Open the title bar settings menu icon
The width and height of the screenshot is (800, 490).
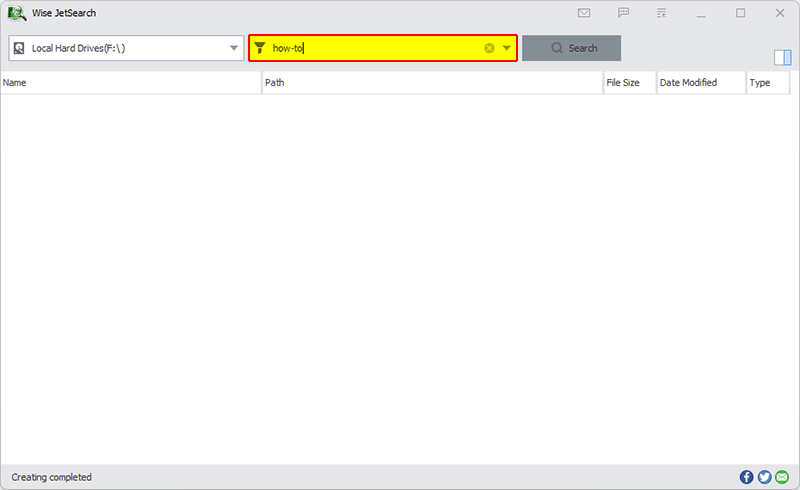pyautogui.click(x=662, y=13)
